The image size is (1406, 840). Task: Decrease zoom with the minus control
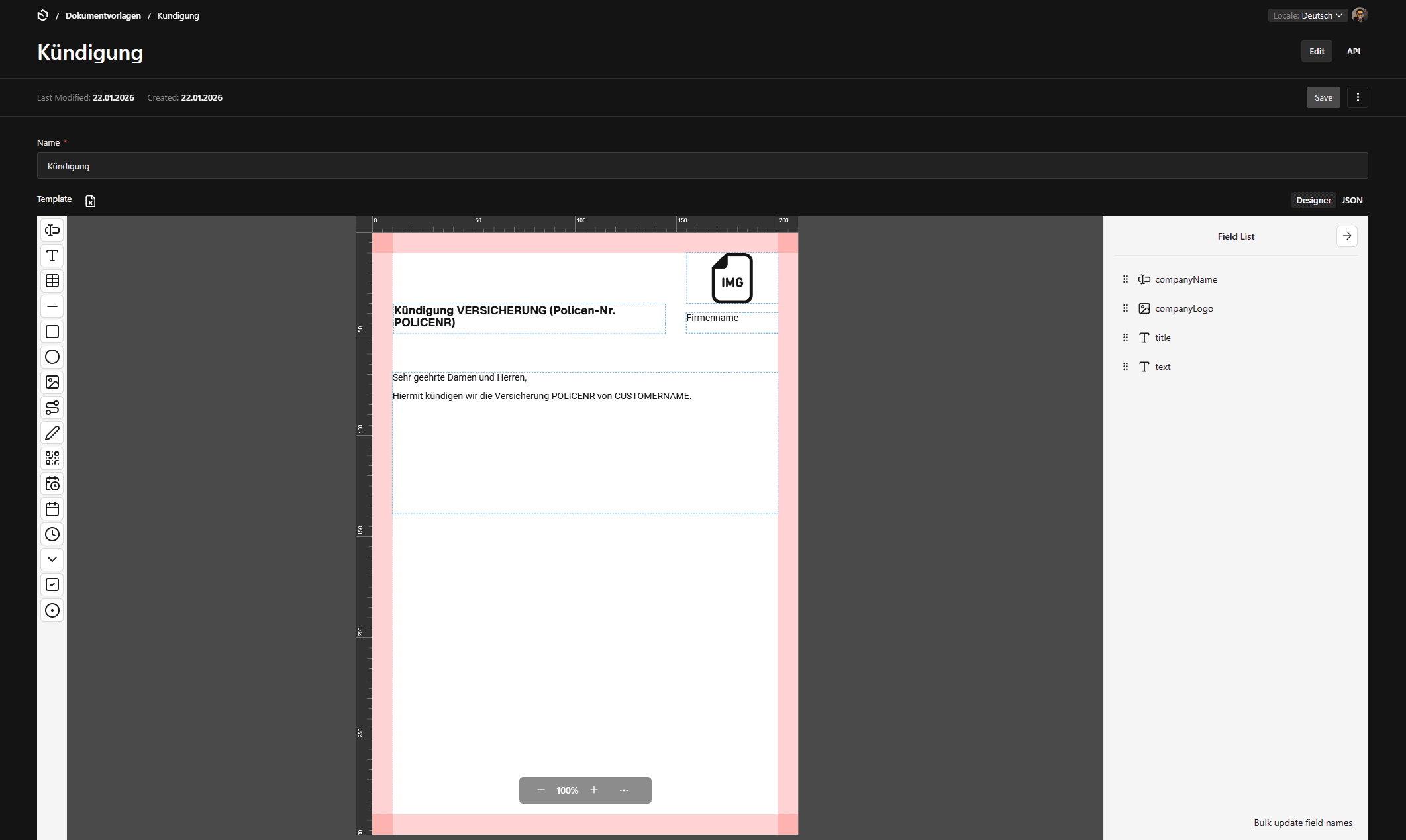tap(540, 790)
